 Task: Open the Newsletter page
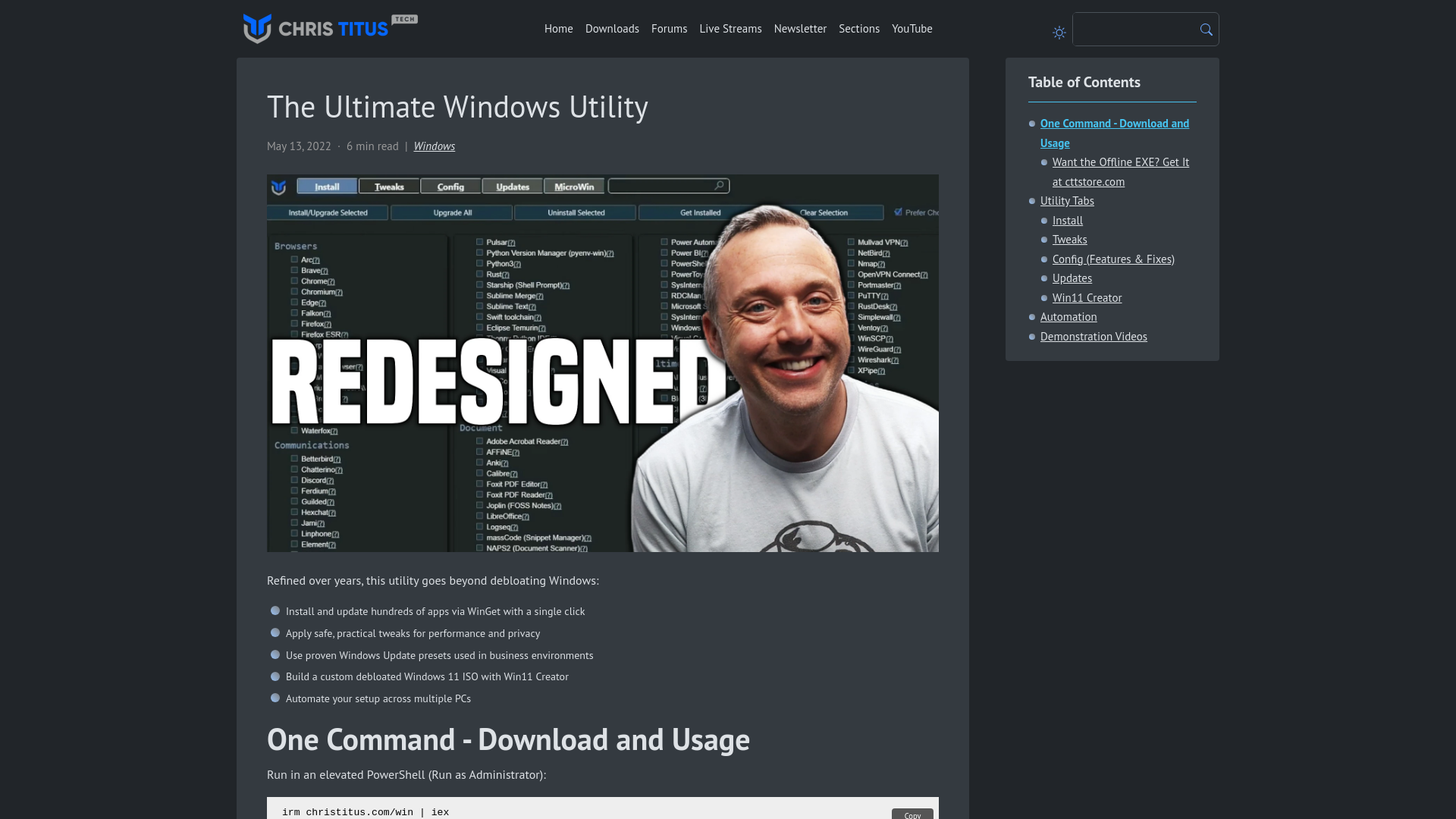pyautogui.click(x=800, y=29)
